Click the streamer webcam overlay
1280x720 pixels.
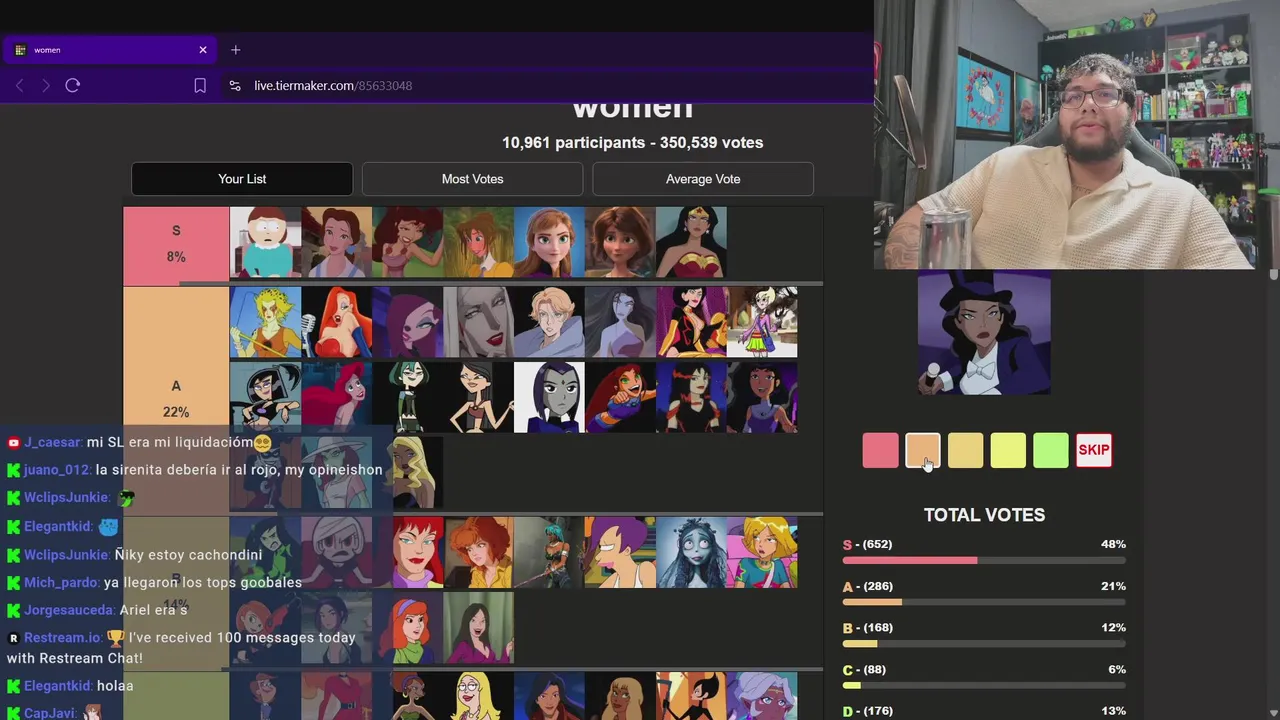1077,134
